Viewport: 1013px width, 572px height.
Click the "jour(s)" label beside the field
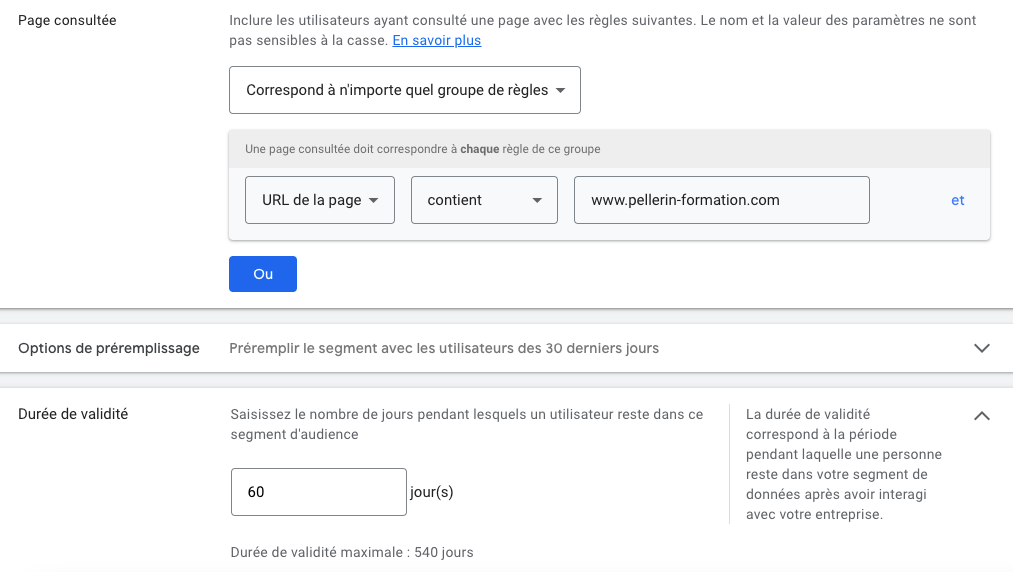[432, 492]
